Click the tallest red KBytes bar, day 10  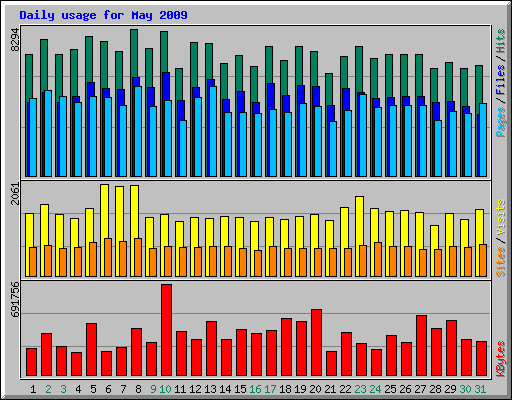[x=167, y=330]
